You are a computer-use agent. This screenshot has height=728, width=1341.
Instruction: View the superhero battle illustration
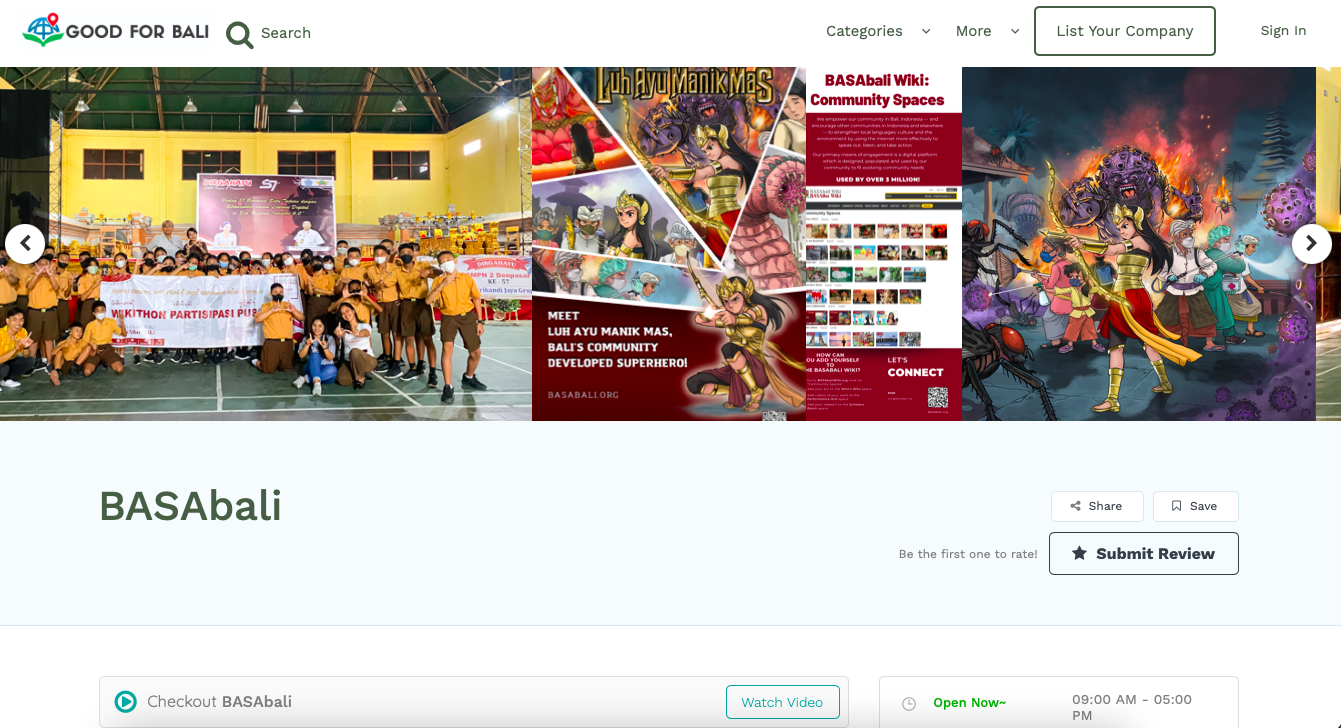(x=1139, y=243)
